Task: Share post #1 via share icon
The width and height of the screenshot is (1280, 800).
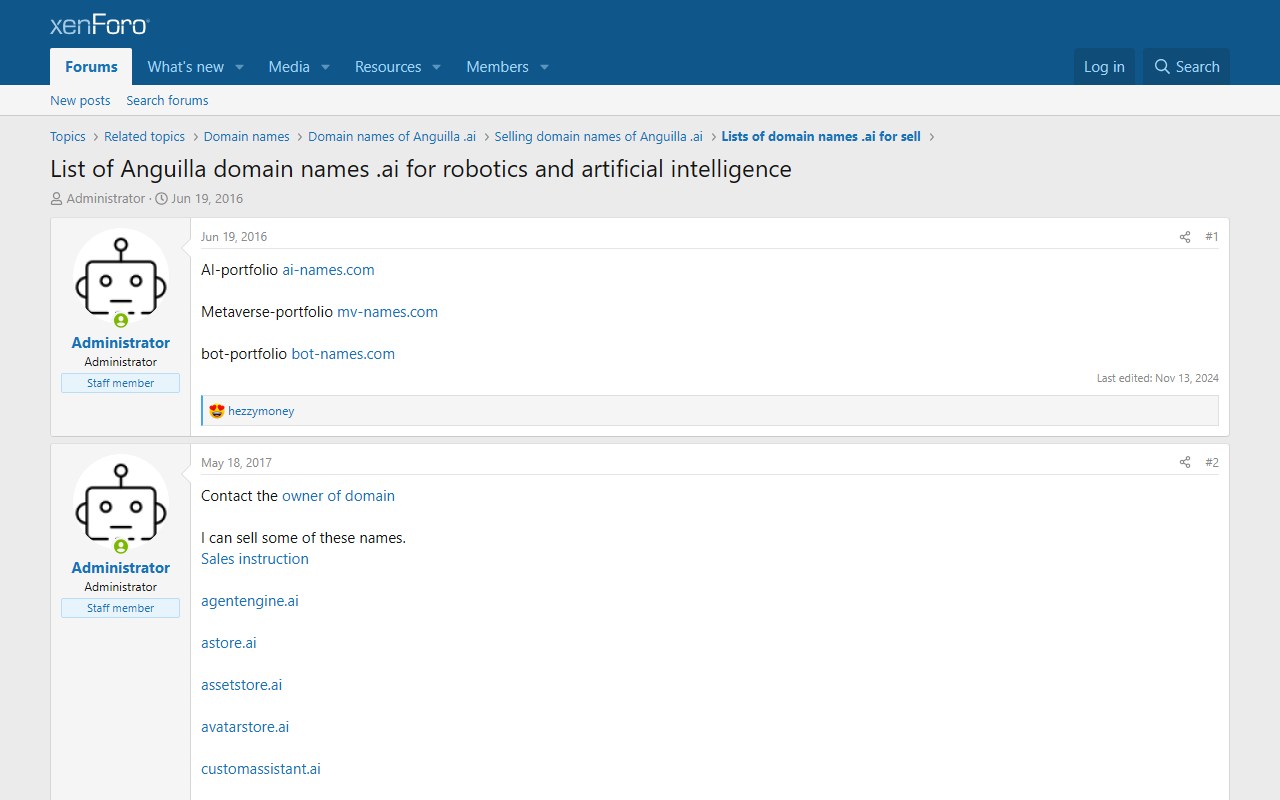Action: [1185, 237]
